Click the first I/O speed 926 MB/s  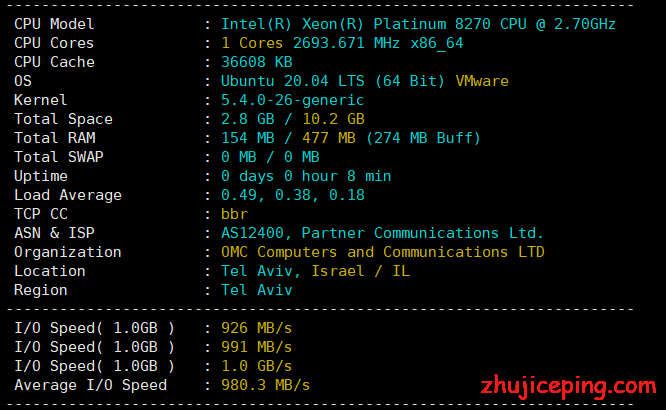[256, 328]
